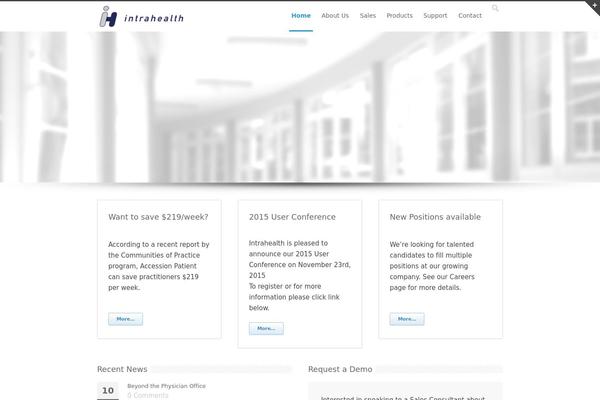The width and height of the screenshot is (600, 400).
Task: Open the Sales menu item
Action: pyautogui.click(x=368, y=16)
